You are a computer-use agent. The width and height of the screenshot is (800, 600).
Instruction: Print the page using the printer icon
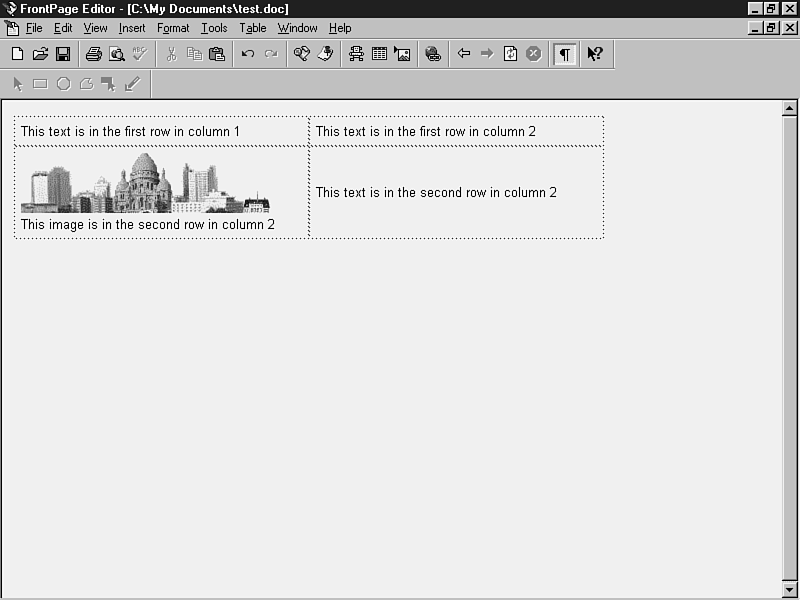click(93, 54)
